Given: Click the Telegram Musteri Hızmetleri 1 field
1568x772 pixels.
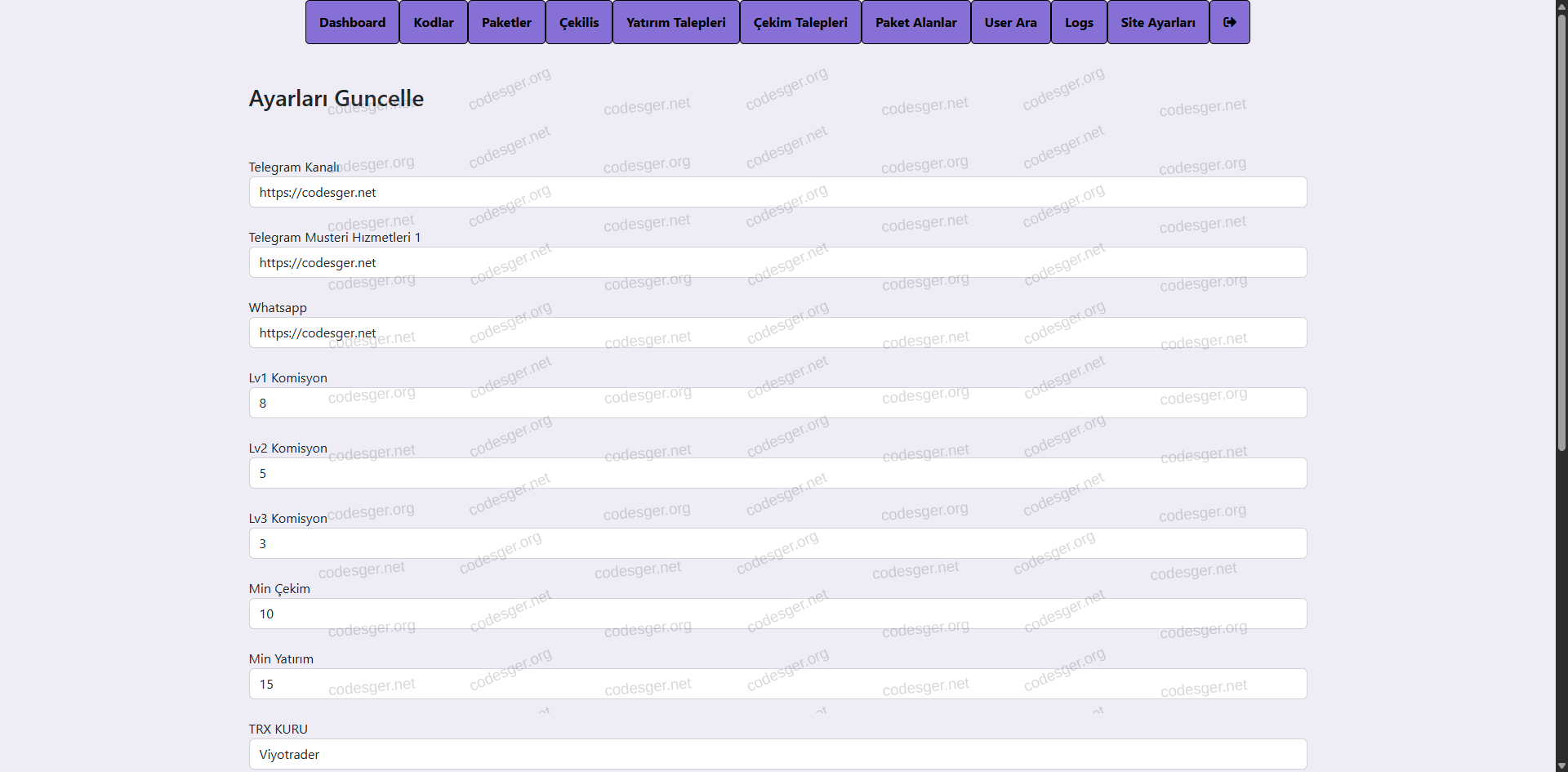Looking at the screenshot, I should tap(777, 262).
